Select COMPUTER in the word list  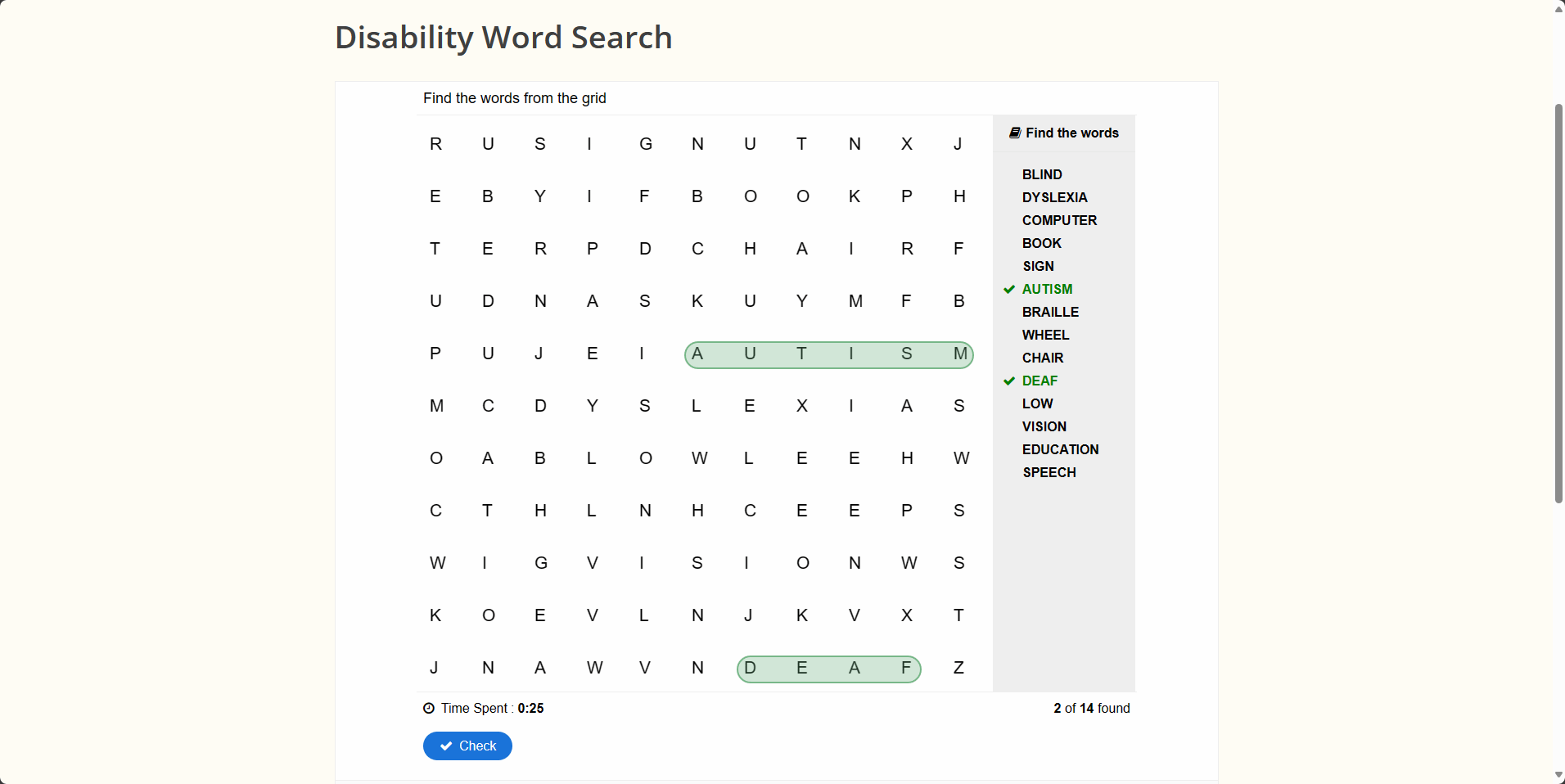1059,220
